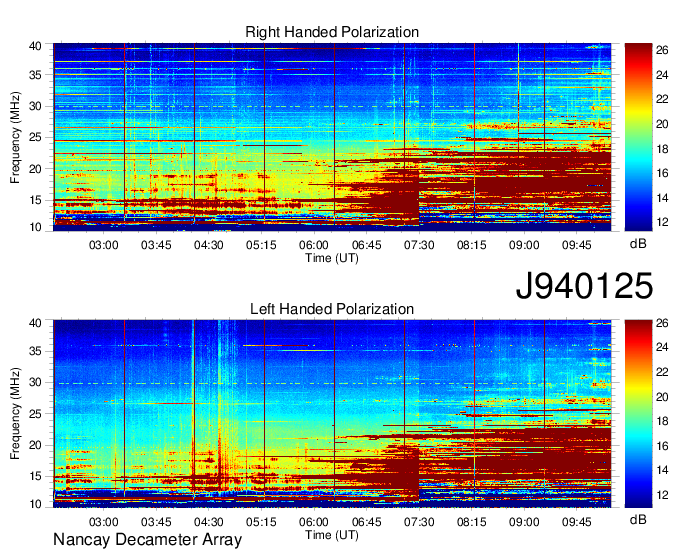
Task: Click the 'dB' label under Right Handed color bar
Action: (x=638, y=244)
